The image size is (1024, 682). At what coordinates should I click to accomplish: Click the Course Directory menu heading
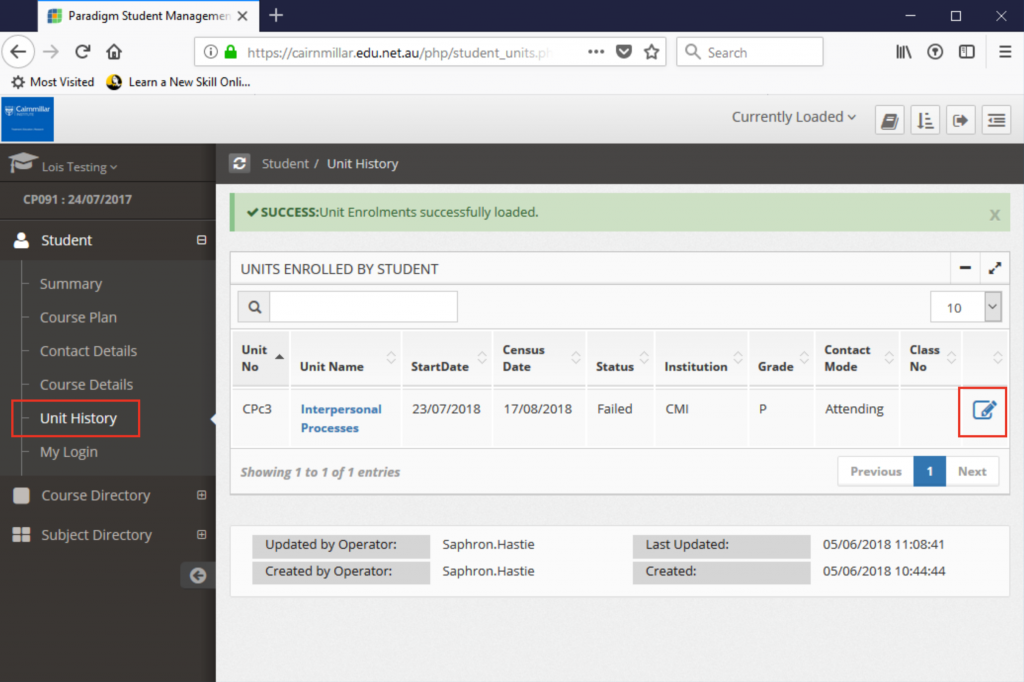(x=95, y=495)
